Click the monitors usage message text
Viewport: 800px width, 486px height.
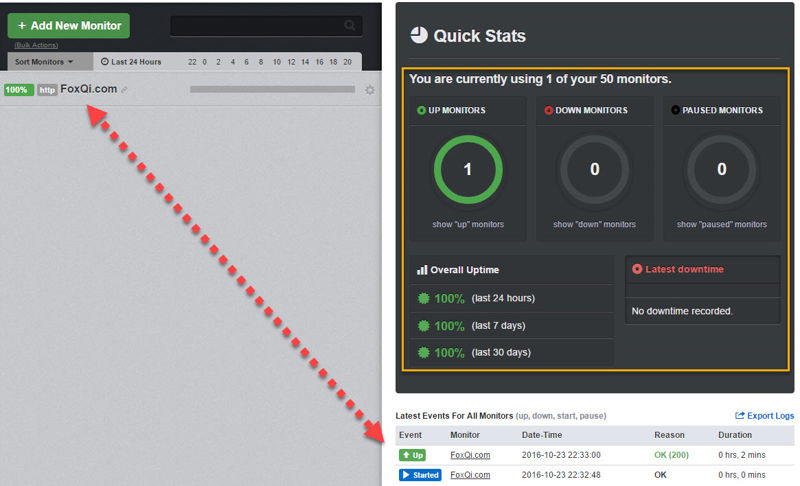540,79
